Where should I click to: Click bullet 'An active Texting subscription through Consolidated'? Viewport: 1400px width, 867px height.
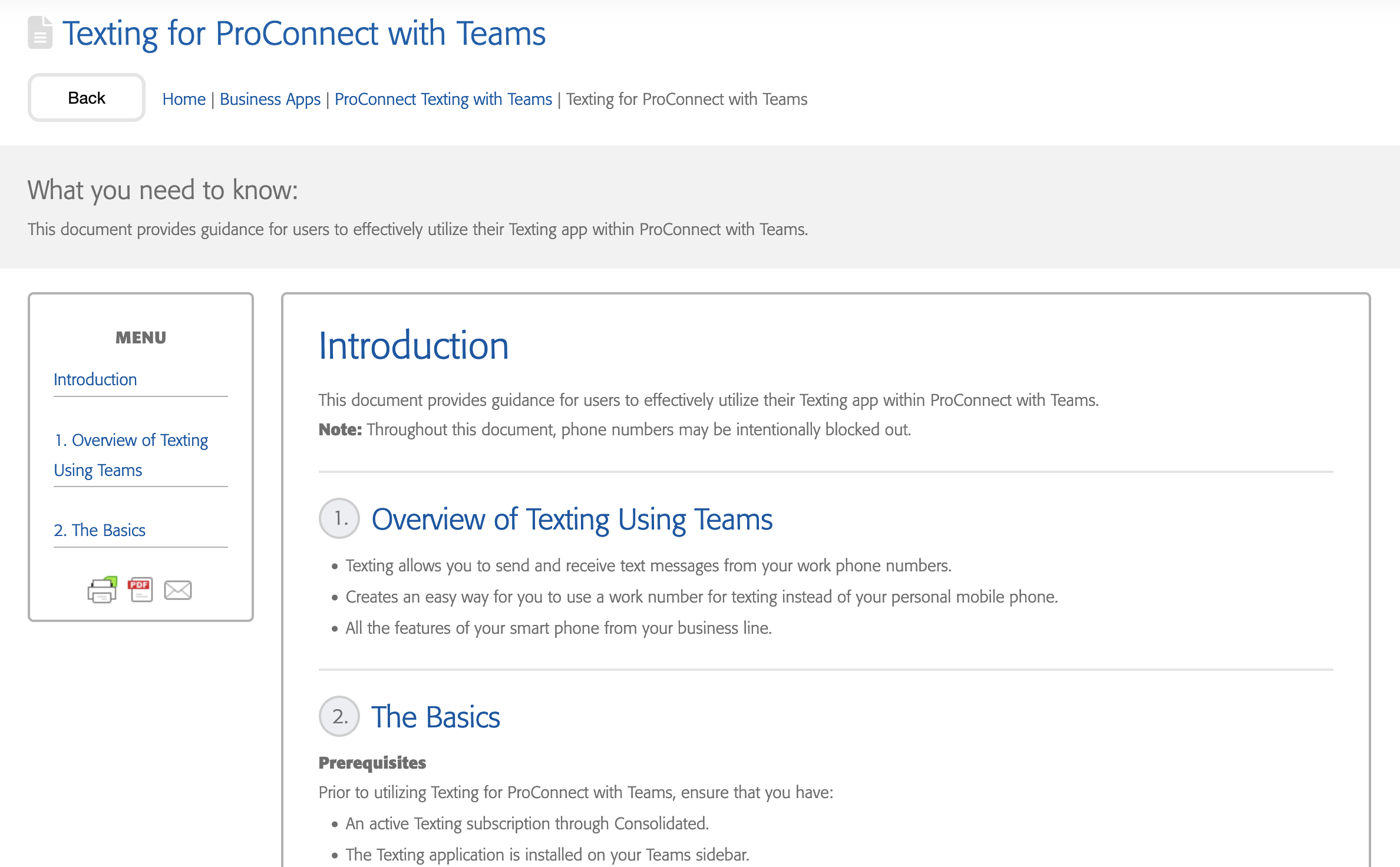point(527,823)
